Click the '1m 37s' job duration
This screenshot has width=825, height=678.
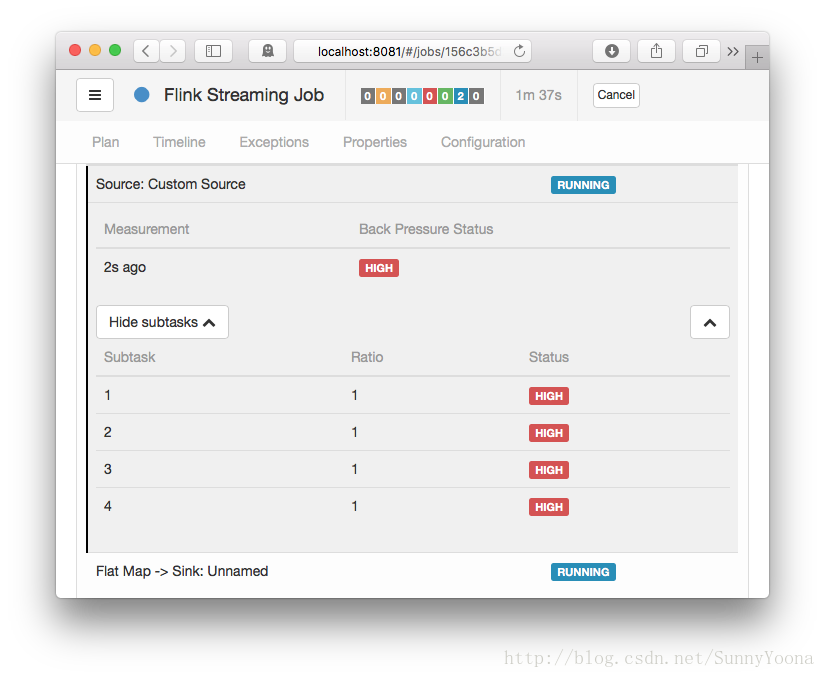[538, 95]
